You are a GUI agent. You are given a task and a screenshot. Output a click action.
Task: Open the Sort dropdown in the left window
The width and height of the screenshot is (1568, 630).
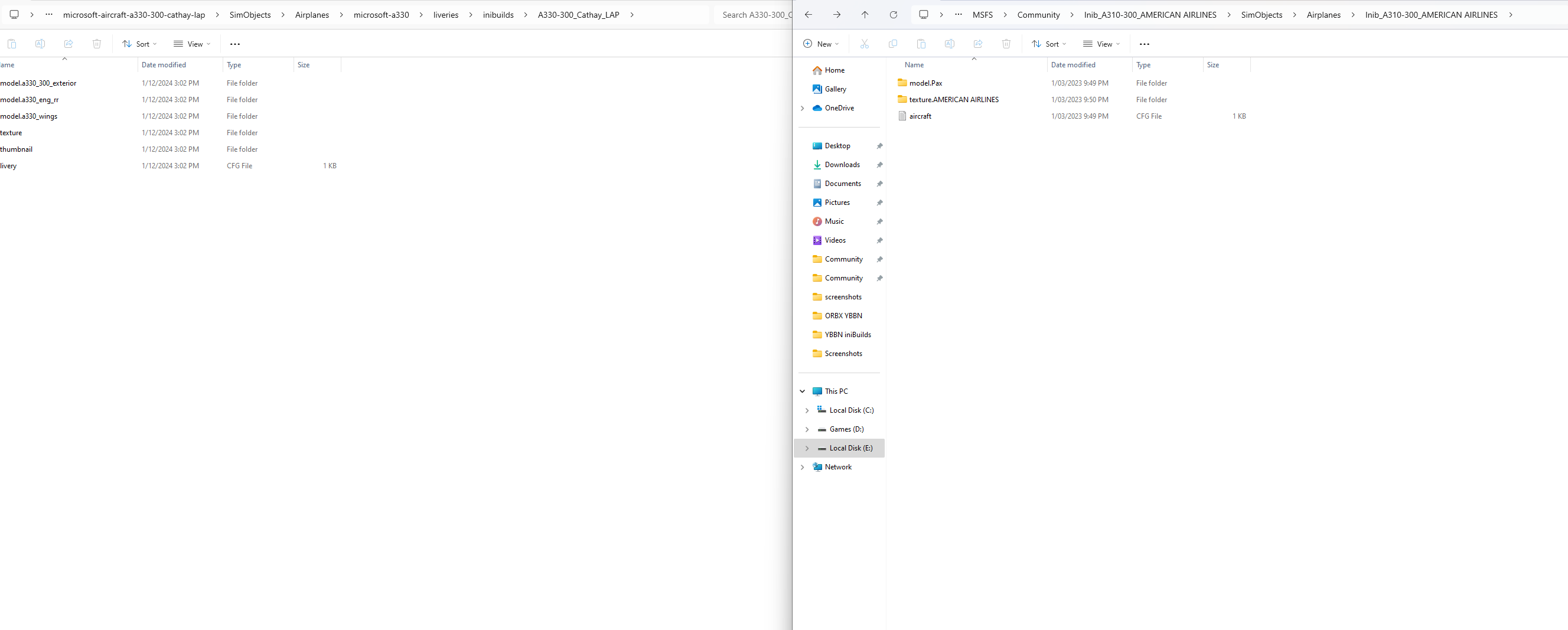click(139, 44)
